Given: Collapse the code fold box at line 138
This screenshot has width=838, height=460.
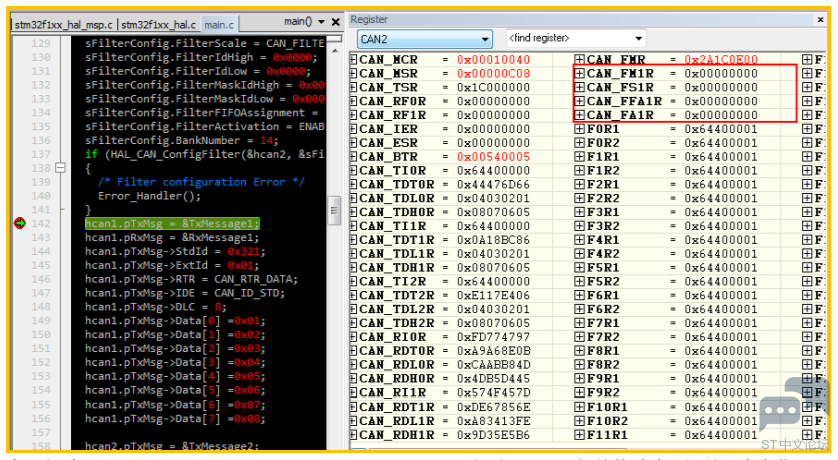Looking at the screenshot, I should click(x=60, y=168).
